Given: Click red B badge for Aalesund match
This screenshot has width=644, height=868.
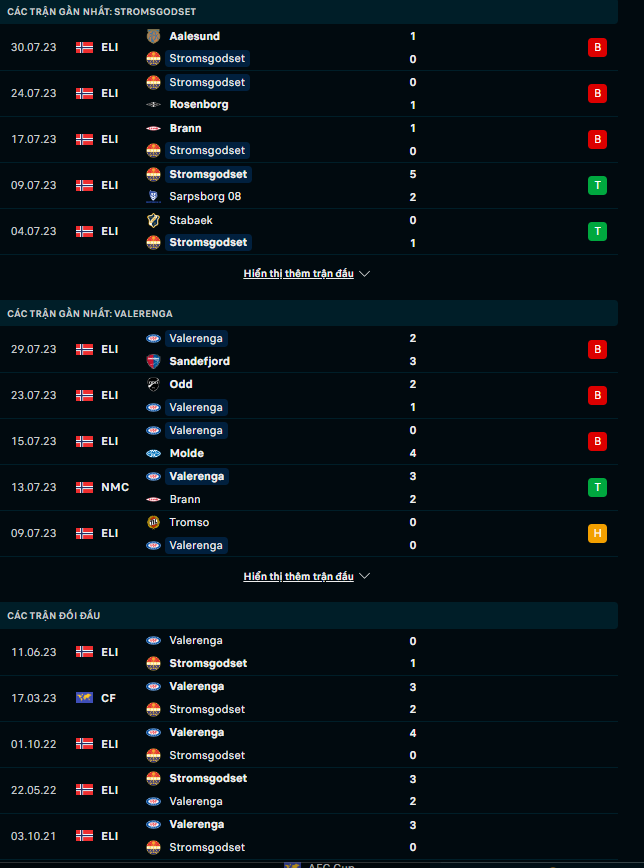Looking at the screenshot, I should tap(597, 47).
